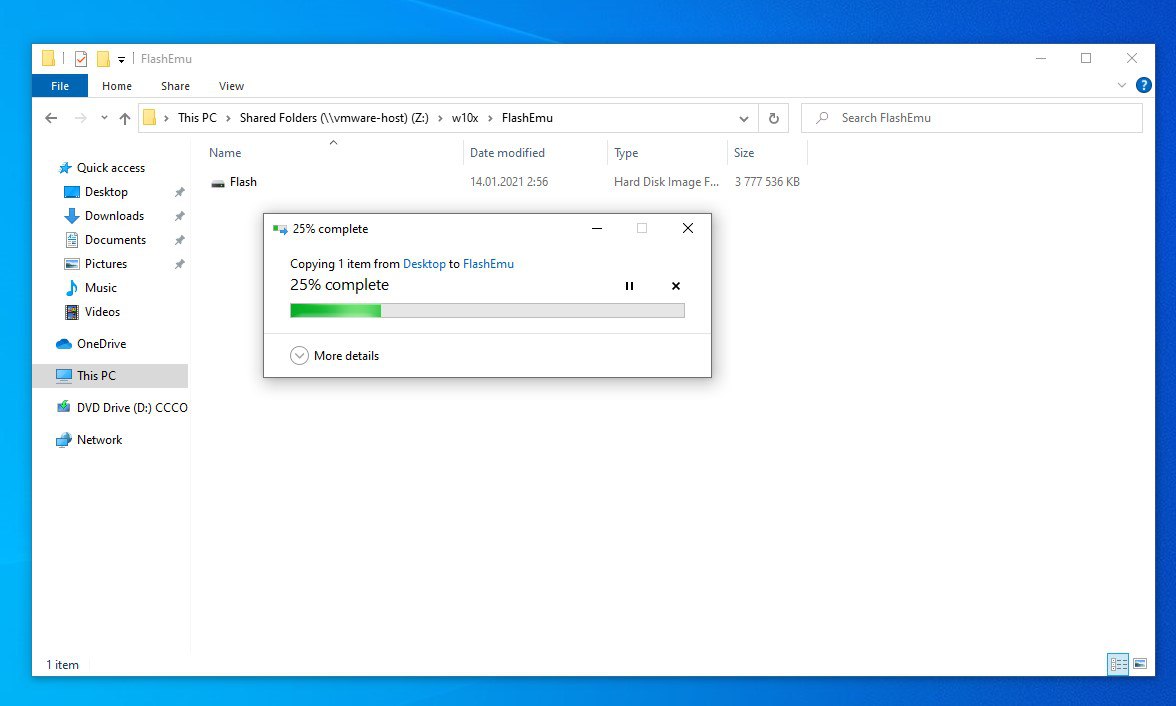Click the New folder quick access icon
The width and height of the screenshot is (1176, 706).
tap(103, 59)
